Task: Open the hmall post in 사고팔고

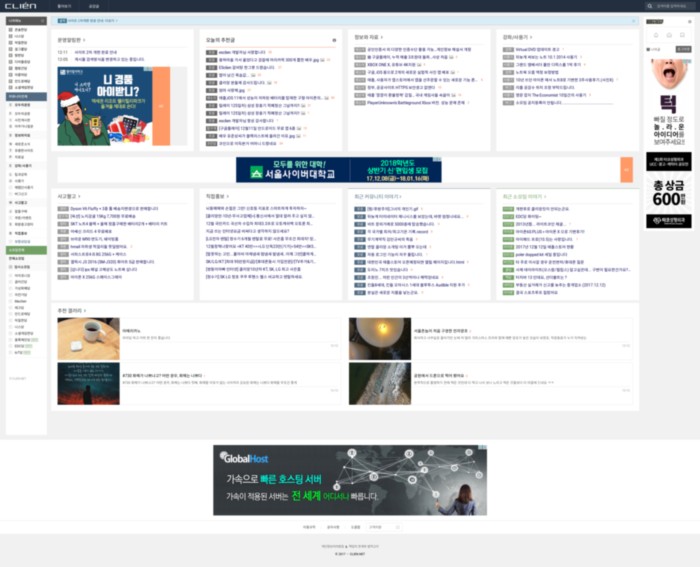Action: [x=98, y=246]
